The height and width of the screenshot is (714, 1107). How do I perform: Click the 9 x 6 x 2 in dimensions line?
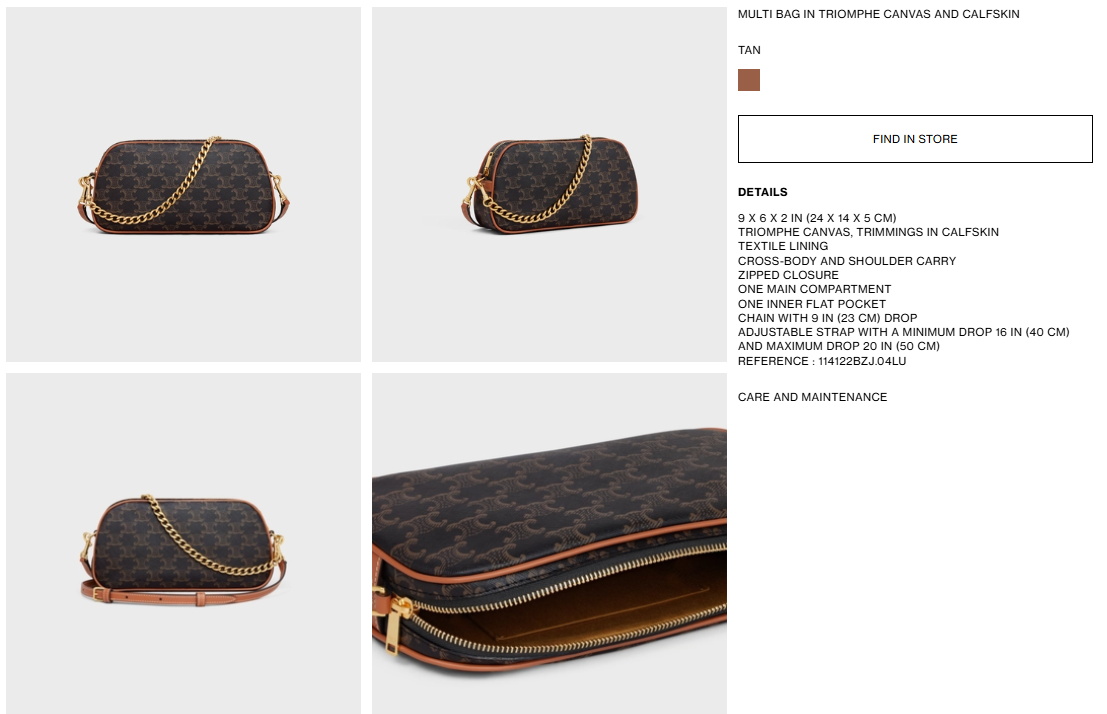tap(817, 218)
